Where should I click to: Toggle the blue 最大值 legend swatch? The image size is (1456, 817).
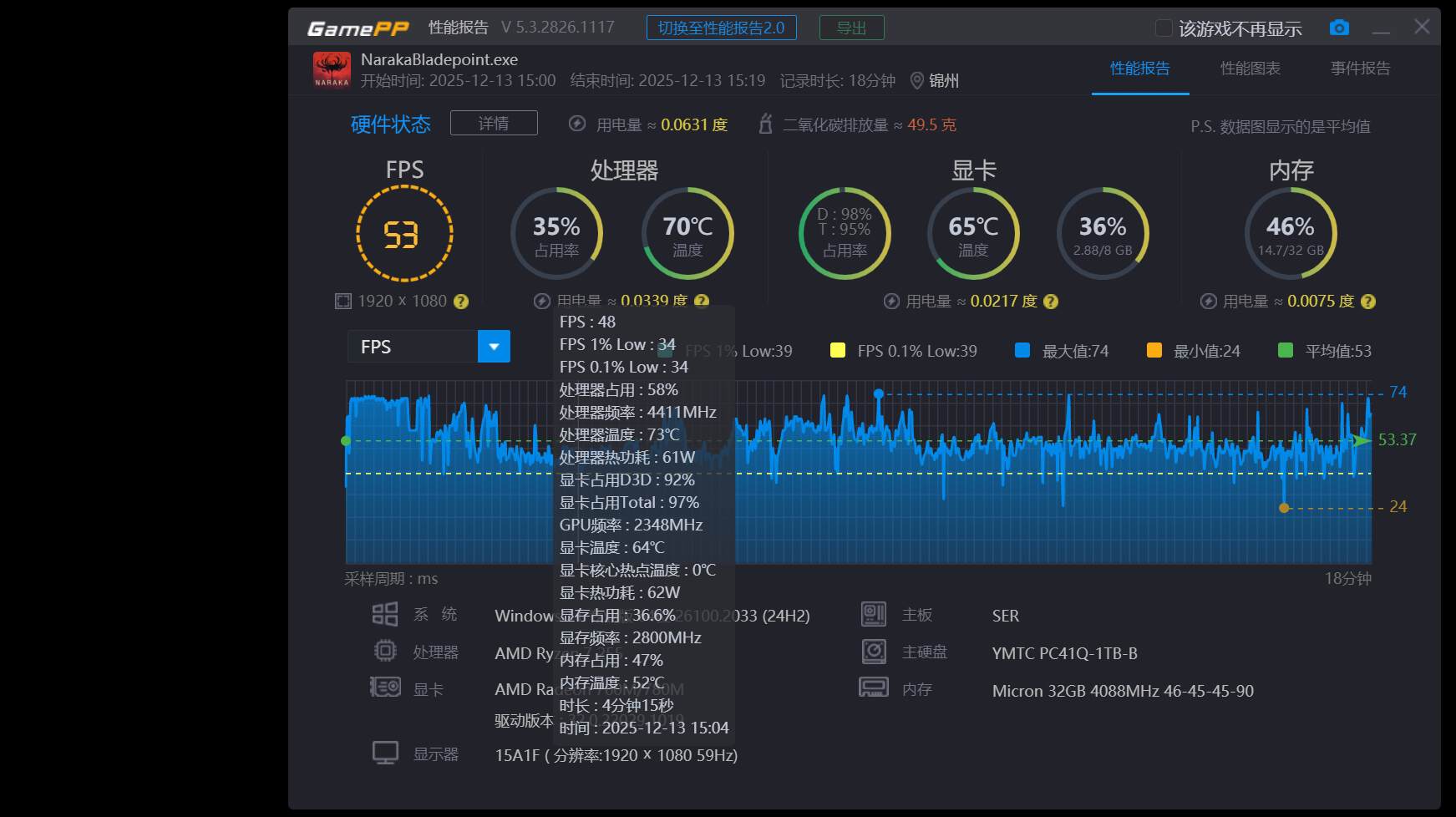pos(1022,350)
